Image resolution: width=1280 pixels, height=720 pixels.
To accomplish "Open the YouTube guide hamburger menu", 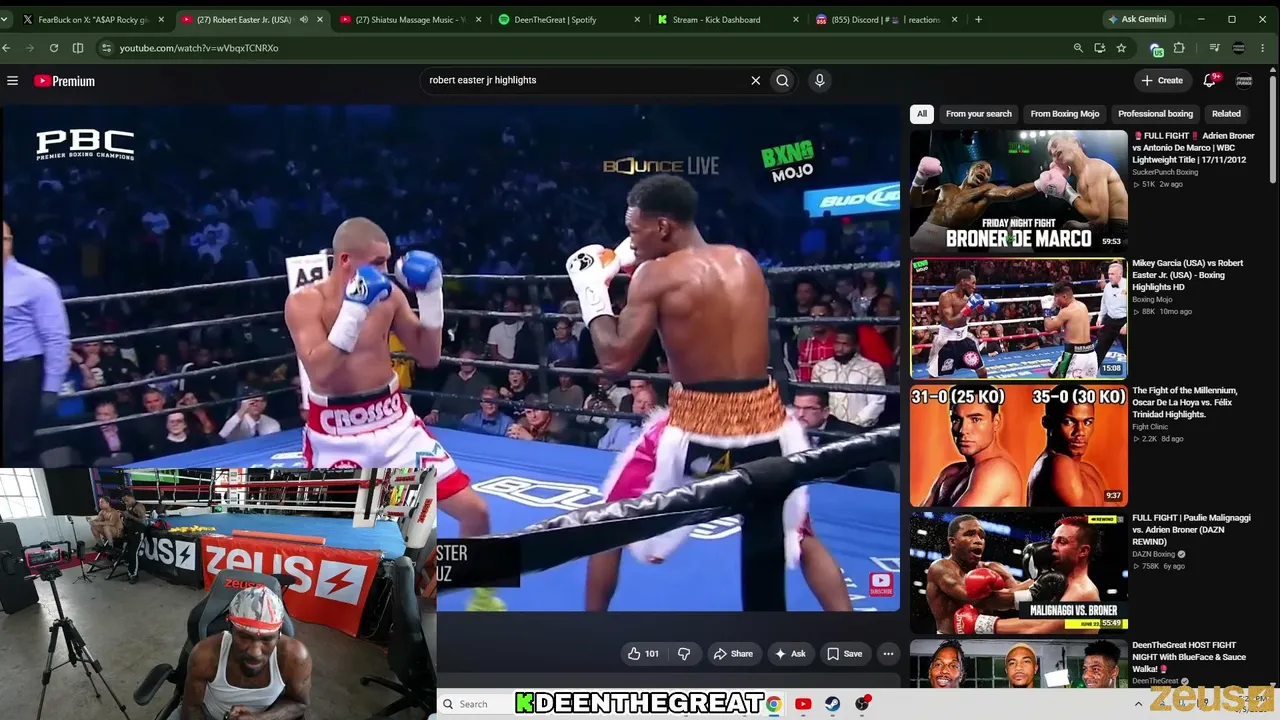I will click(x=12, y=81).
